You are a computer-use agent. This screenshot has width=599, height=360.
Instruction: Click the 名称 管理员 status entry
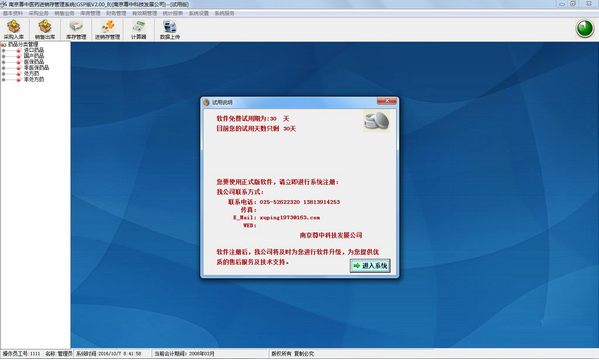58,354
